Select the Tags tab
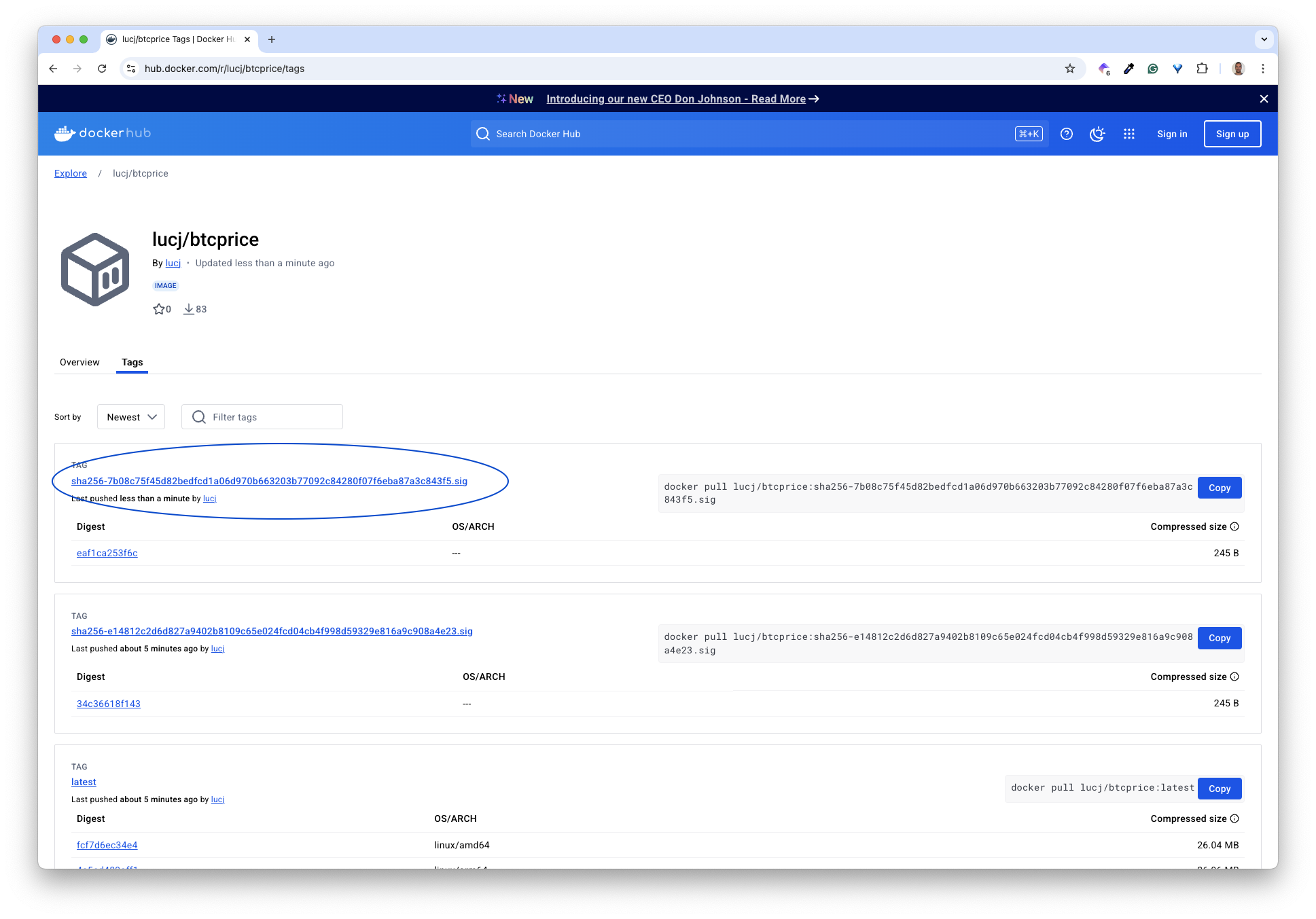The image size is (1316, 919). (x=132, y=362)
